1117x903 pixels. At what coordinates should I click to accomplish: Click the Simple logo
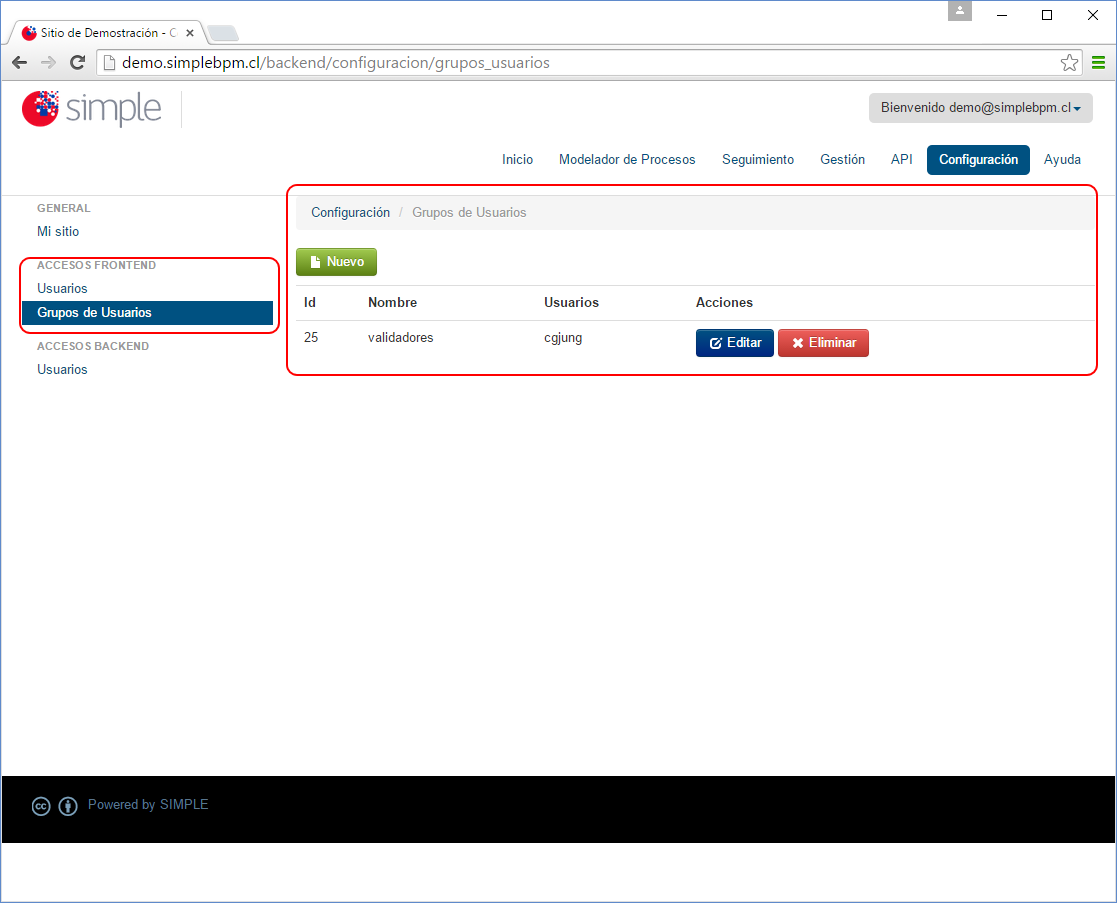[91, 108]
